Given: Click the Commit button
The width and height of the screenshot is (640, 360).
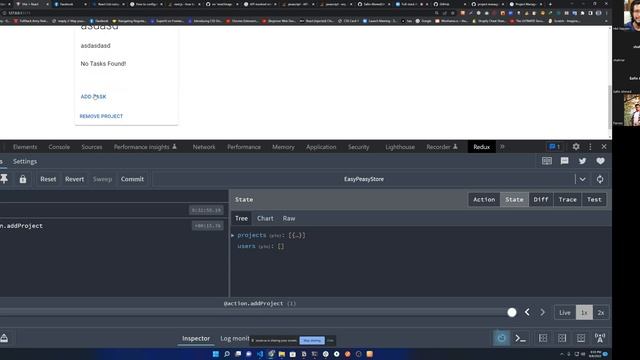Looking at the screenshot, I should (x=132, y=179).
